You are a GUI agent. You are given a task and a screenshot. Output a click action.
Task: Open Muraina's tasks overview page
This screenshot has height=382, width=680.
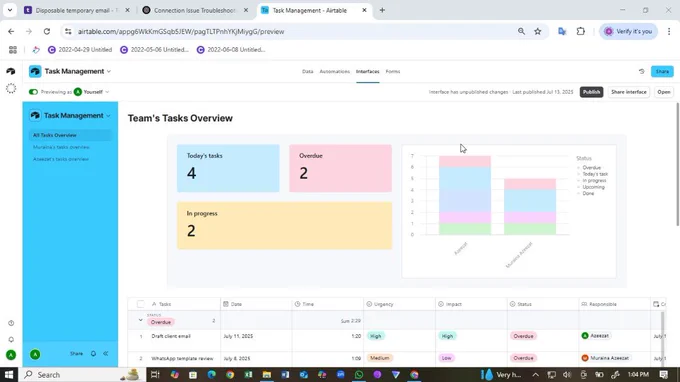pos(61,147)
